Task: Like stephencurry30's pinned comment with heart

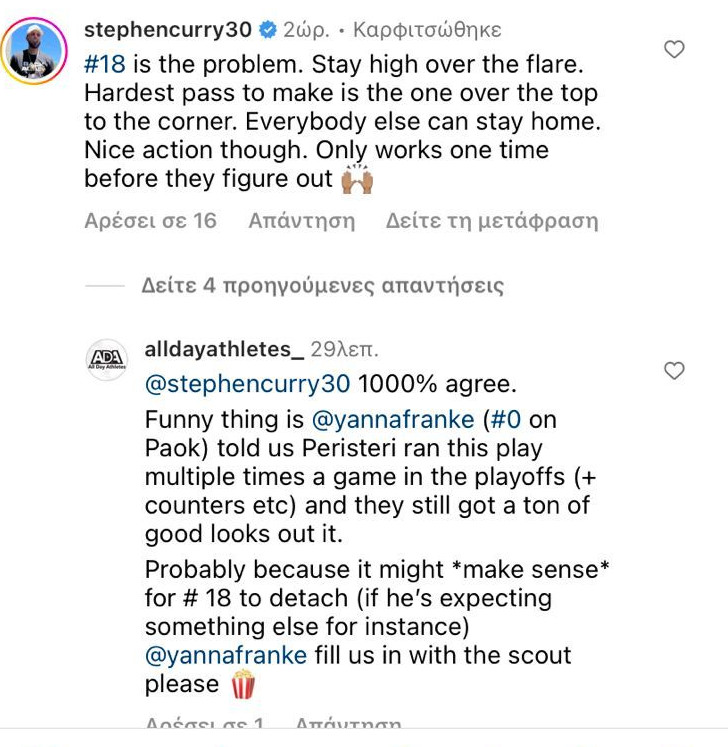Action: click(675, 49)
